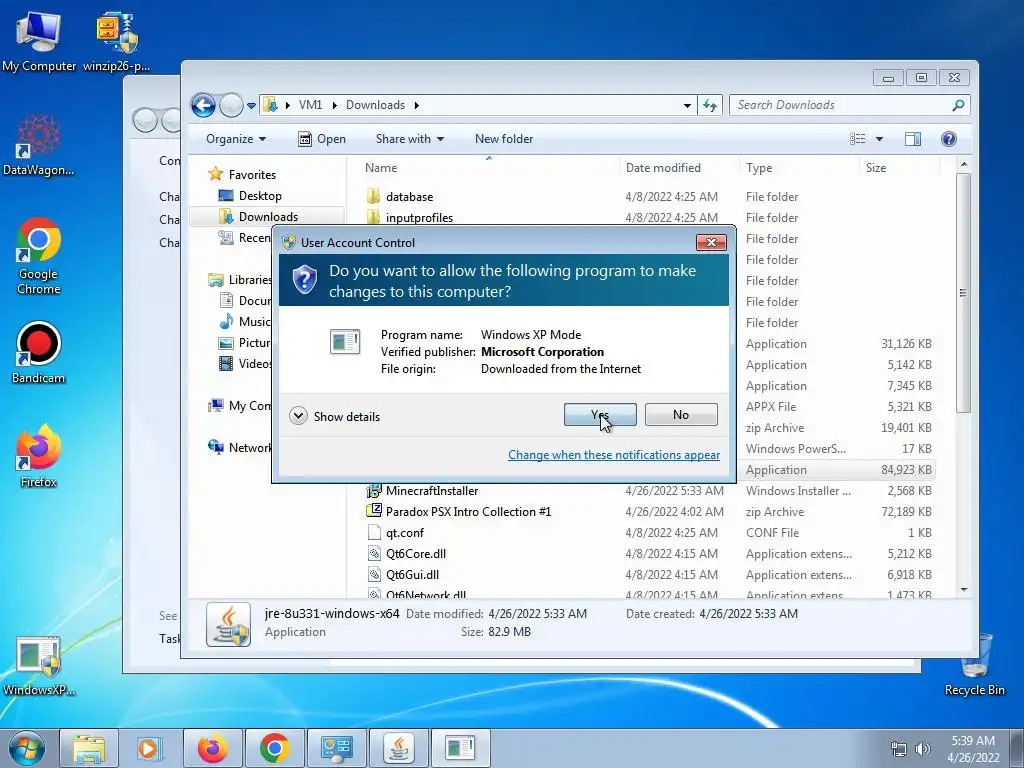The image size is (1024, 768).
Task: Sort by the Size column header
Action: 899,168
